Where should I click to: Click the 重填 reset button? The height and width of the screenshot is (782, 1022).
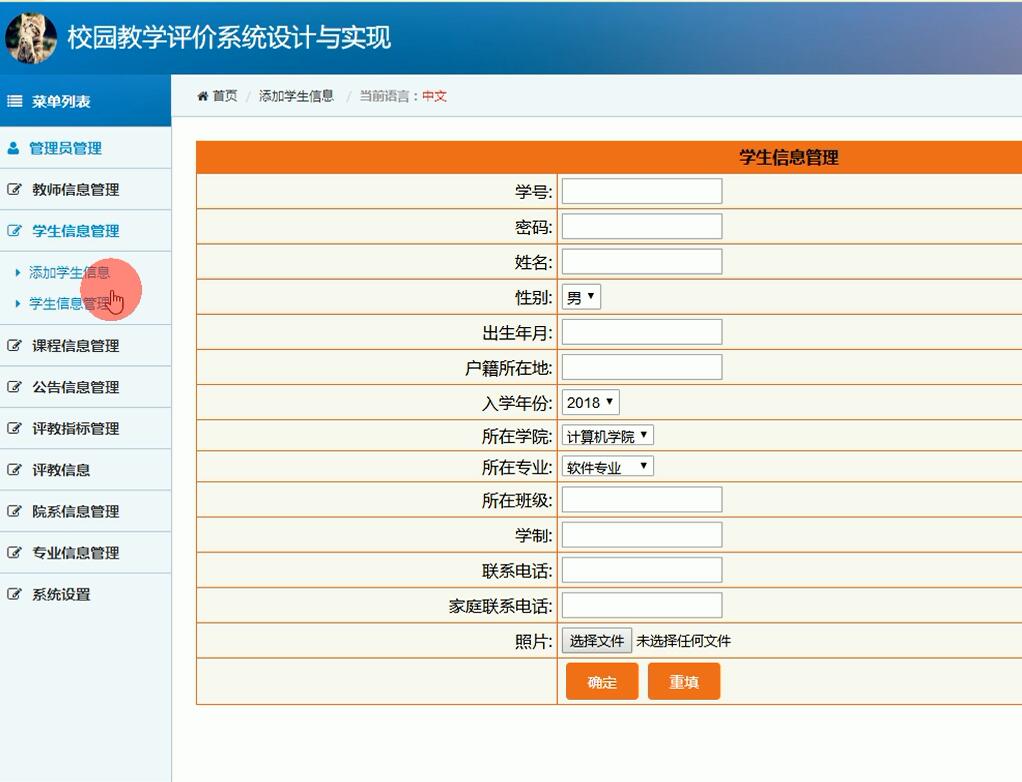tap(684, 682)
